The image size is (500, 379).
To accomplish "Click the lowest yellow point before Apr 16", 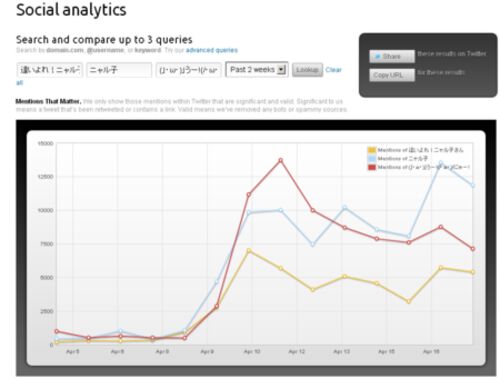I will [x=409, y=302].
